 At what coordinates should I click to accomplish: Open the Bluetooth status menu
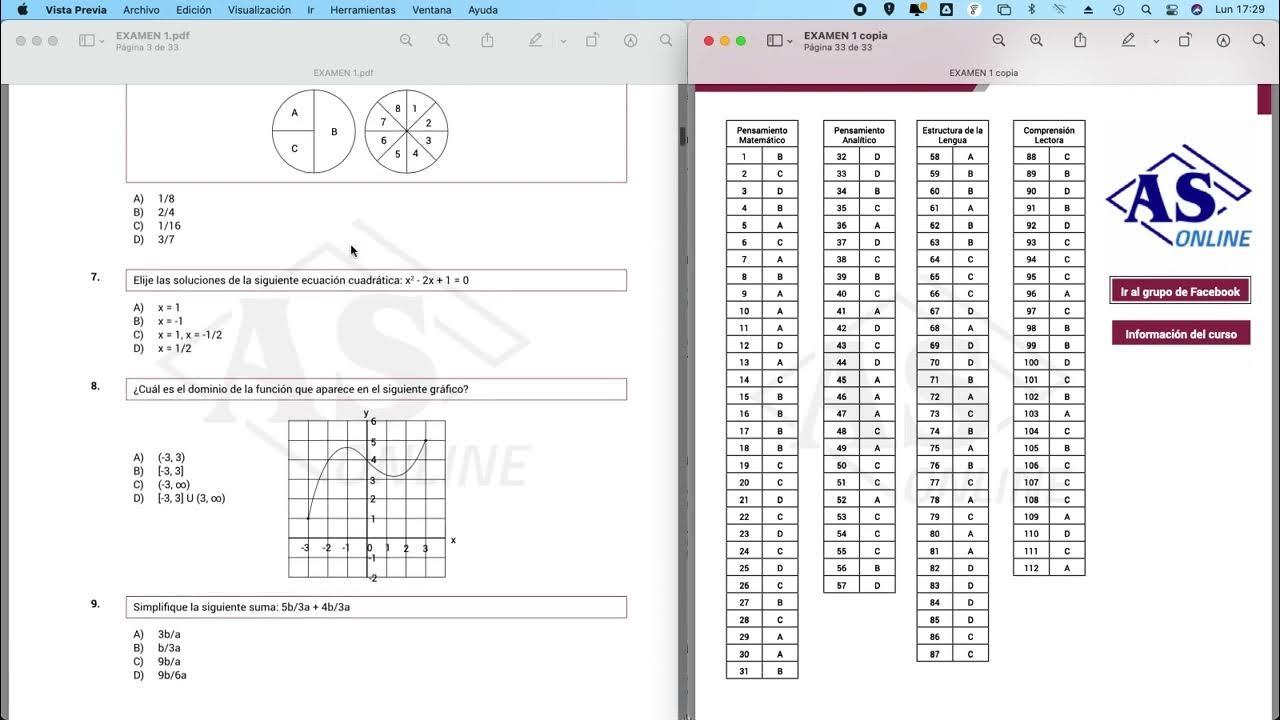tap(1032, 10)
